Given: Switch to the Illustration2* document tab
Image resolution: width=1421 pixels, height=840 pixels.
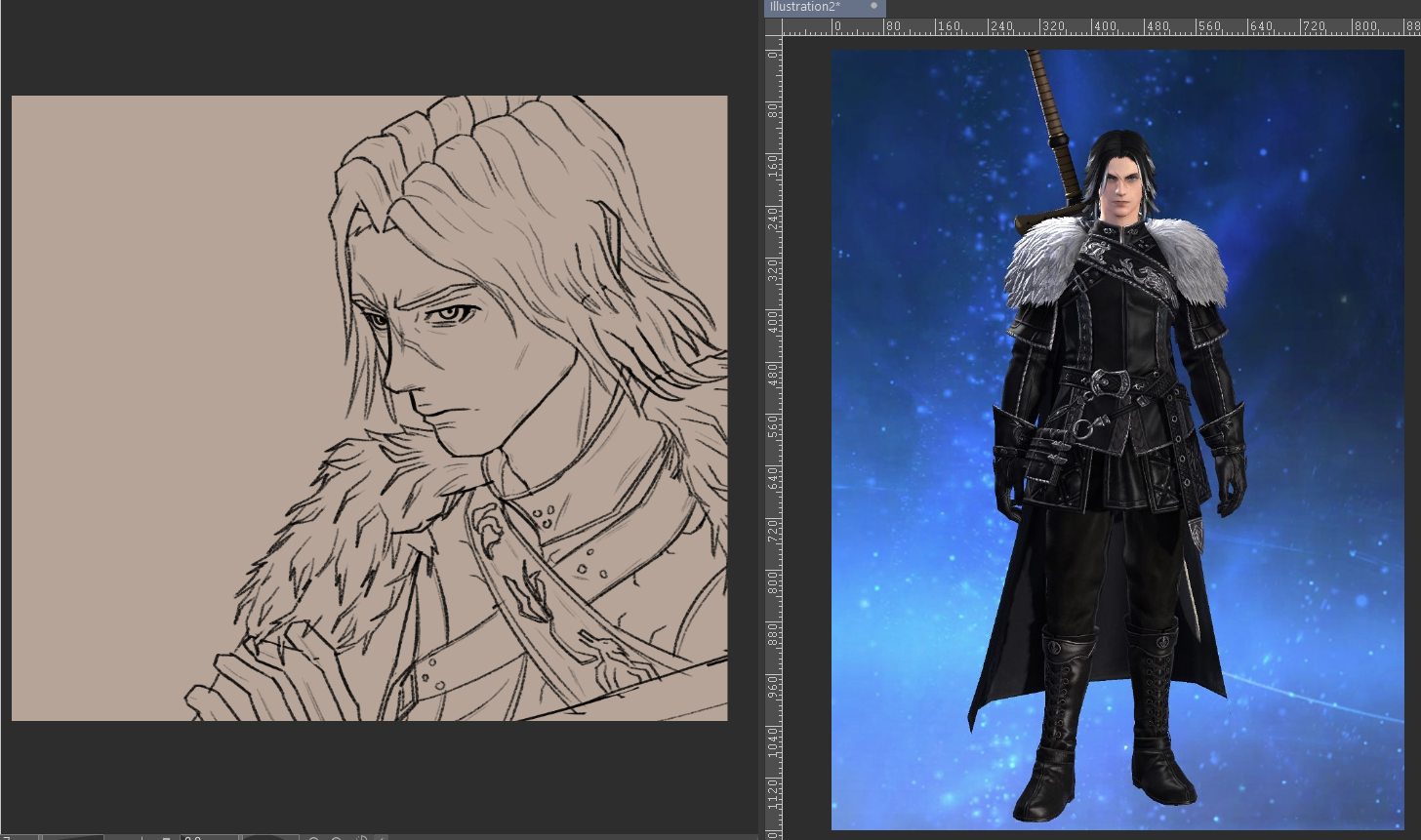Looking at the screenshot, I should click(x=824, y=7).
